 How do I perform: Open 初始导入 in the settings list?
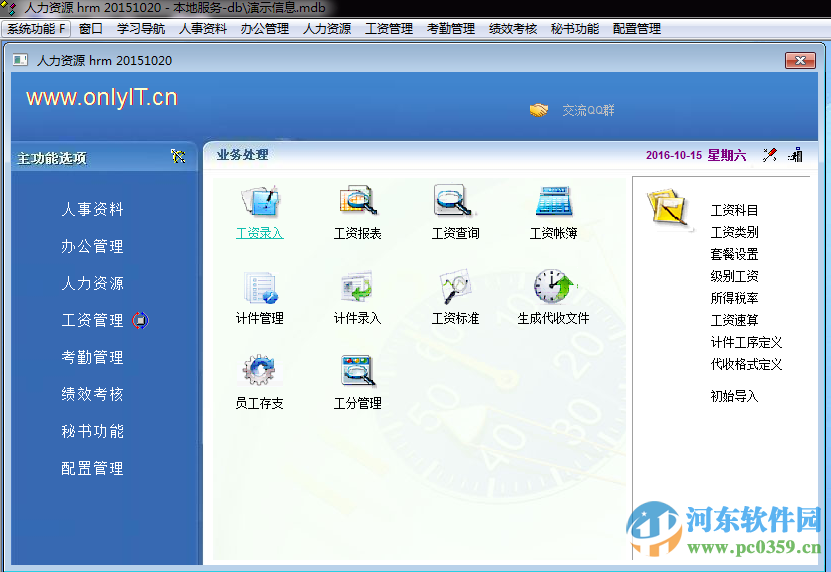click(735, 397)
